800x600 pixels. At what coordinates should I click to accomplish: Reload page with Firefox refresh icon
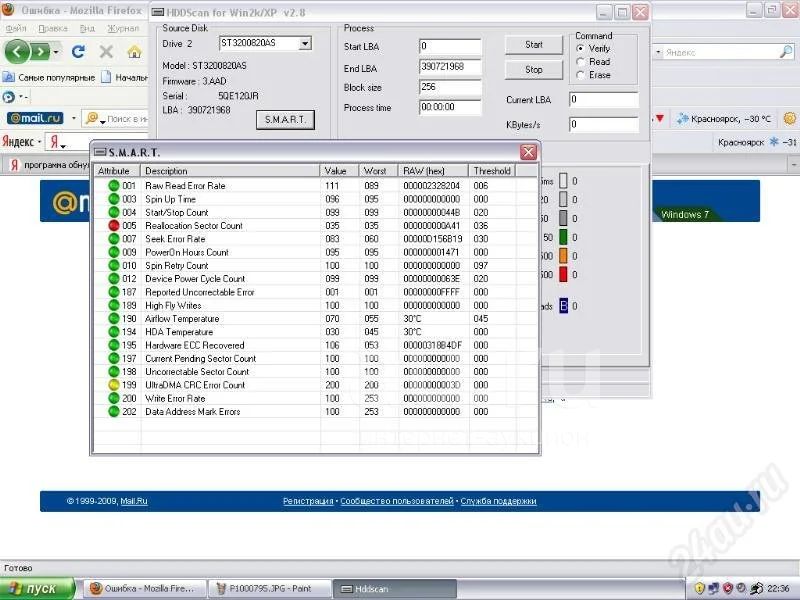[78, 52]
